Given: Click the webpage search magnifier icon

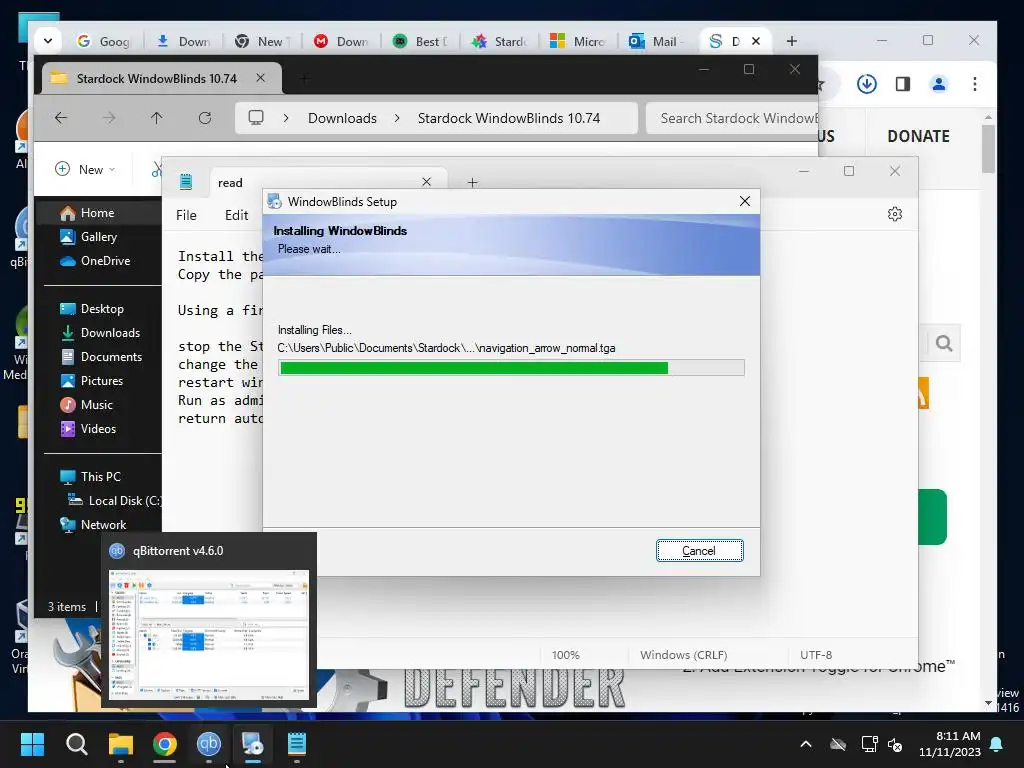Looking at the screenshot, I should tap(944, 344).
